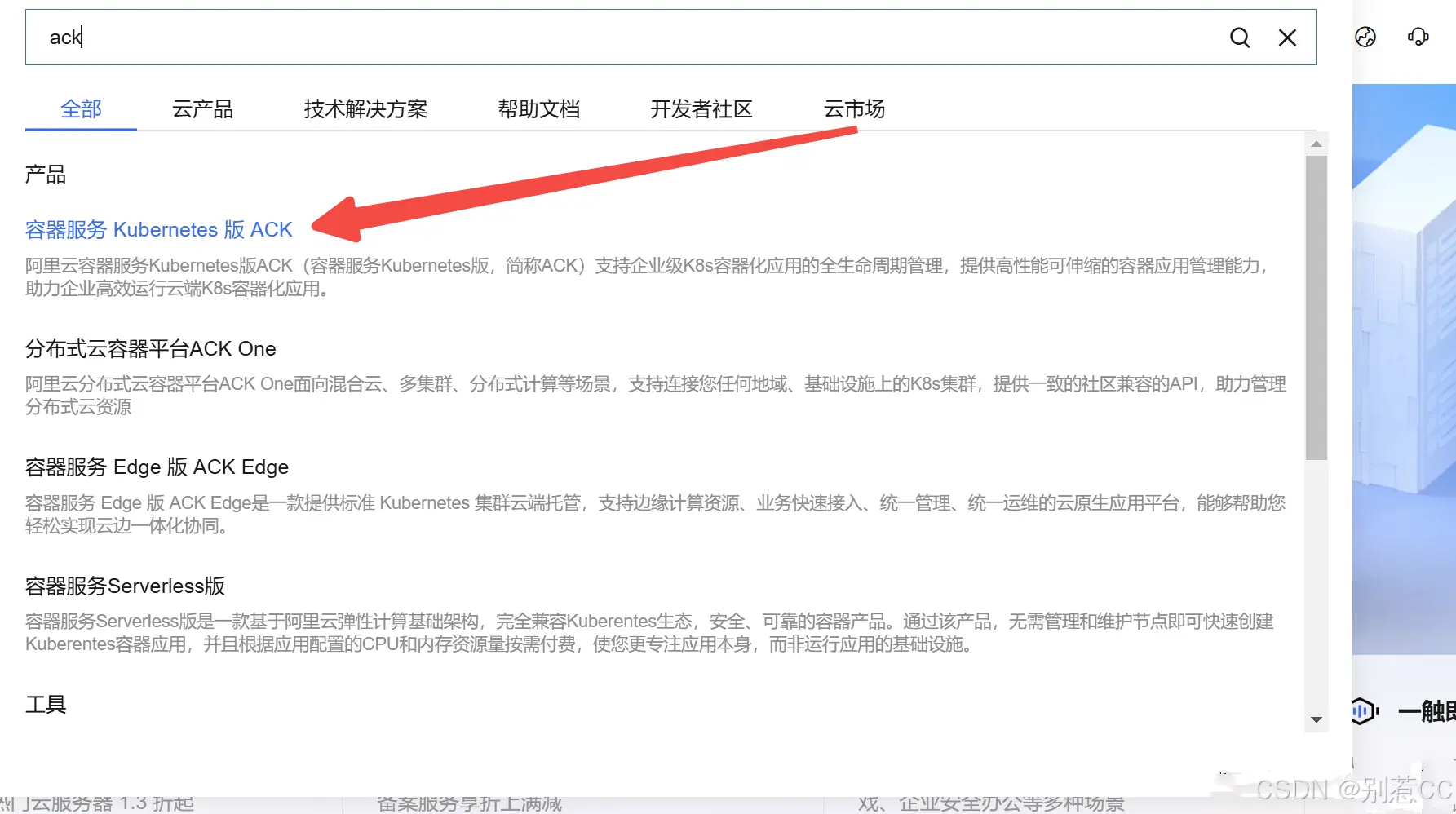Screen dimensions: 1456x814
Task: Click the description starting 容器服务 Edge 版 ACK Edge是一款
Action: [656, 514]
